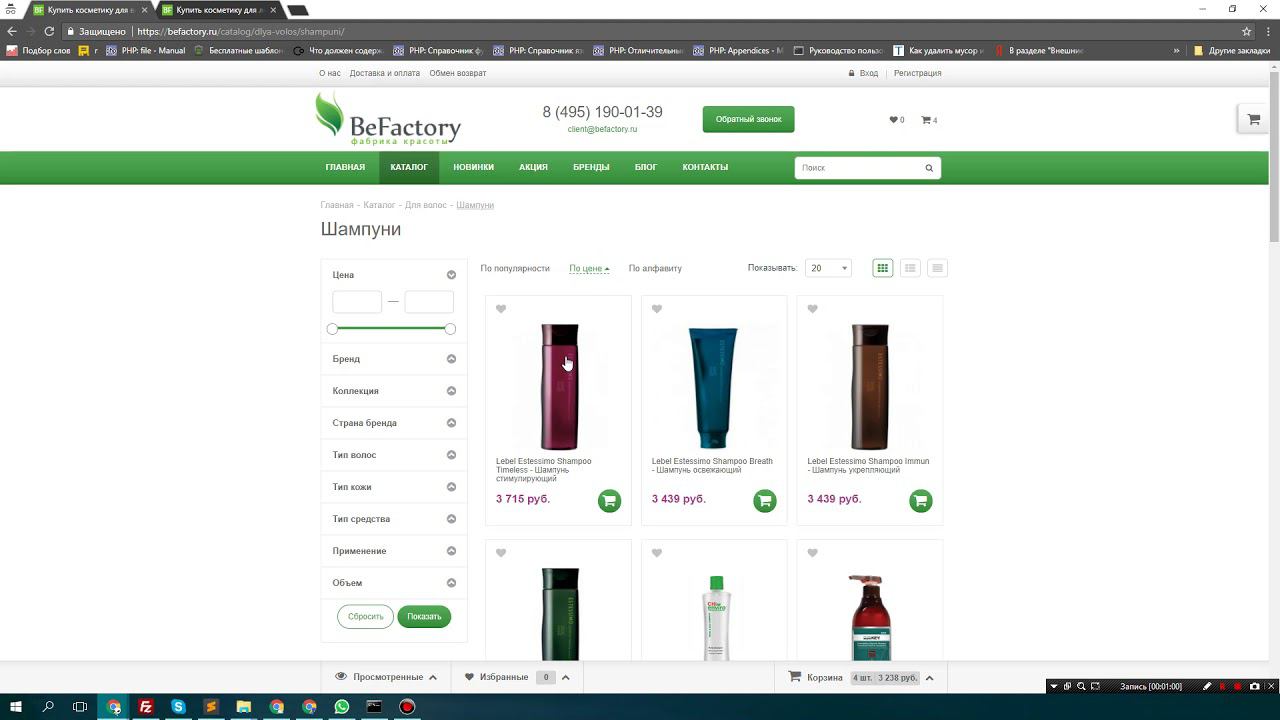1280x720 pixels.
Task: Sort products По популярности
Action: point(515,268)
